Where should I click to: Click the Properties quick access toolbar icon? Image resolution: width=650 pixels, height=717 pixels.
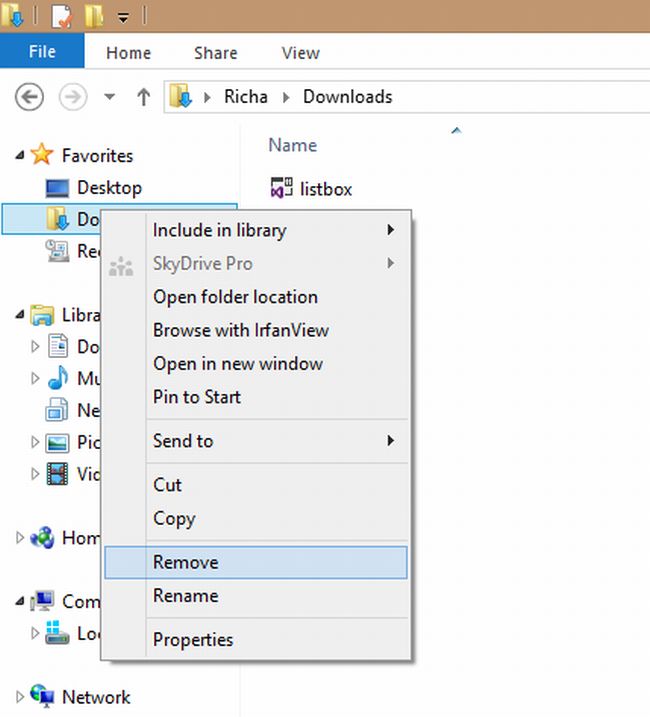tap(61, 16)
